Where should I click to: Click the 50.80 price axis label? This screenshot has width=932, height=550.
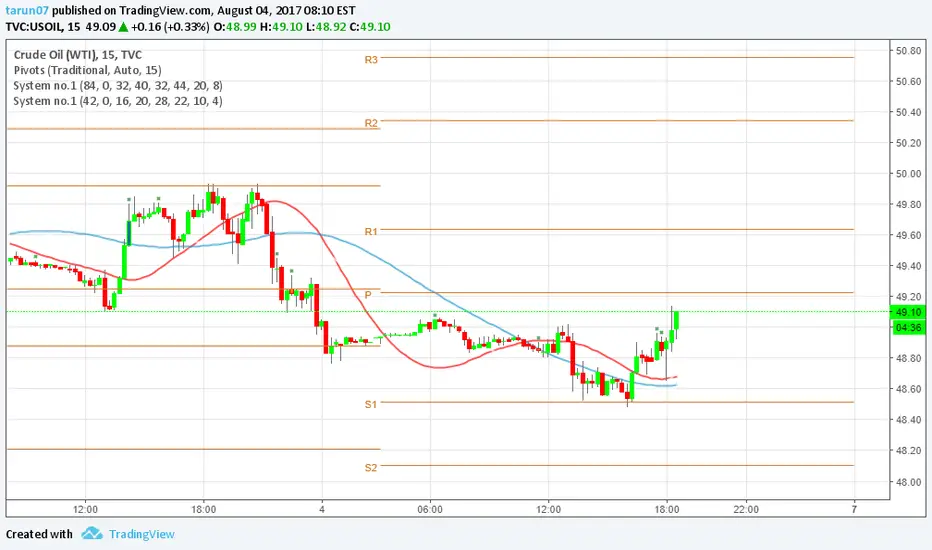tap(908, 51)
